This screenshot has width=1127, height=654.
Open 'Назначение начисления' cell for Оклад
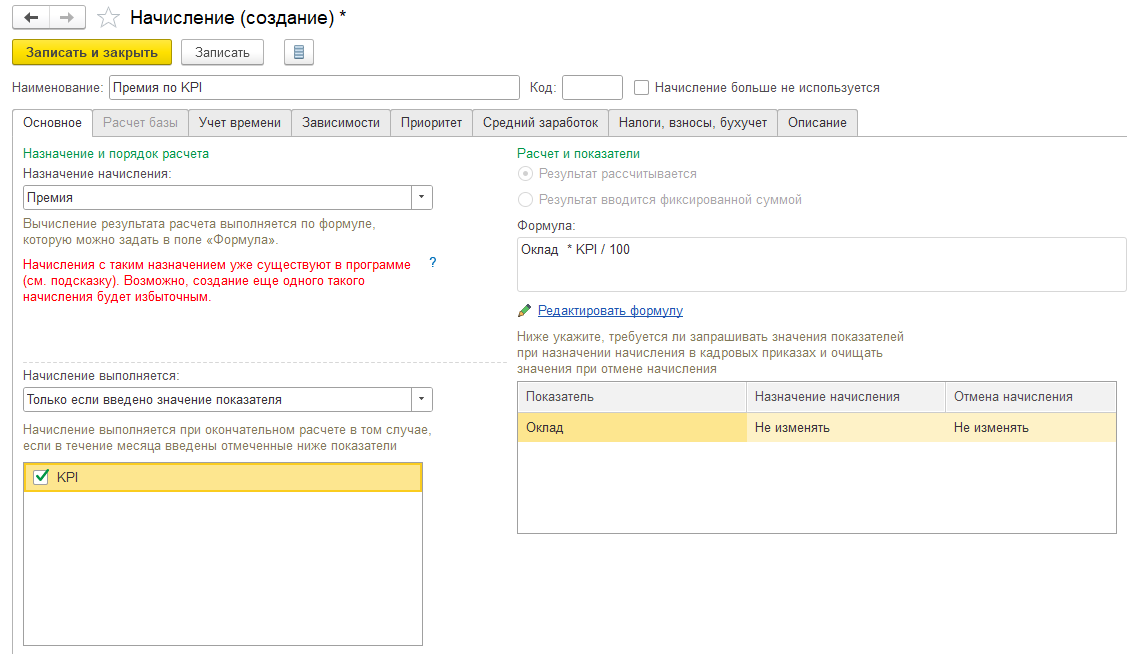(845, 428)
